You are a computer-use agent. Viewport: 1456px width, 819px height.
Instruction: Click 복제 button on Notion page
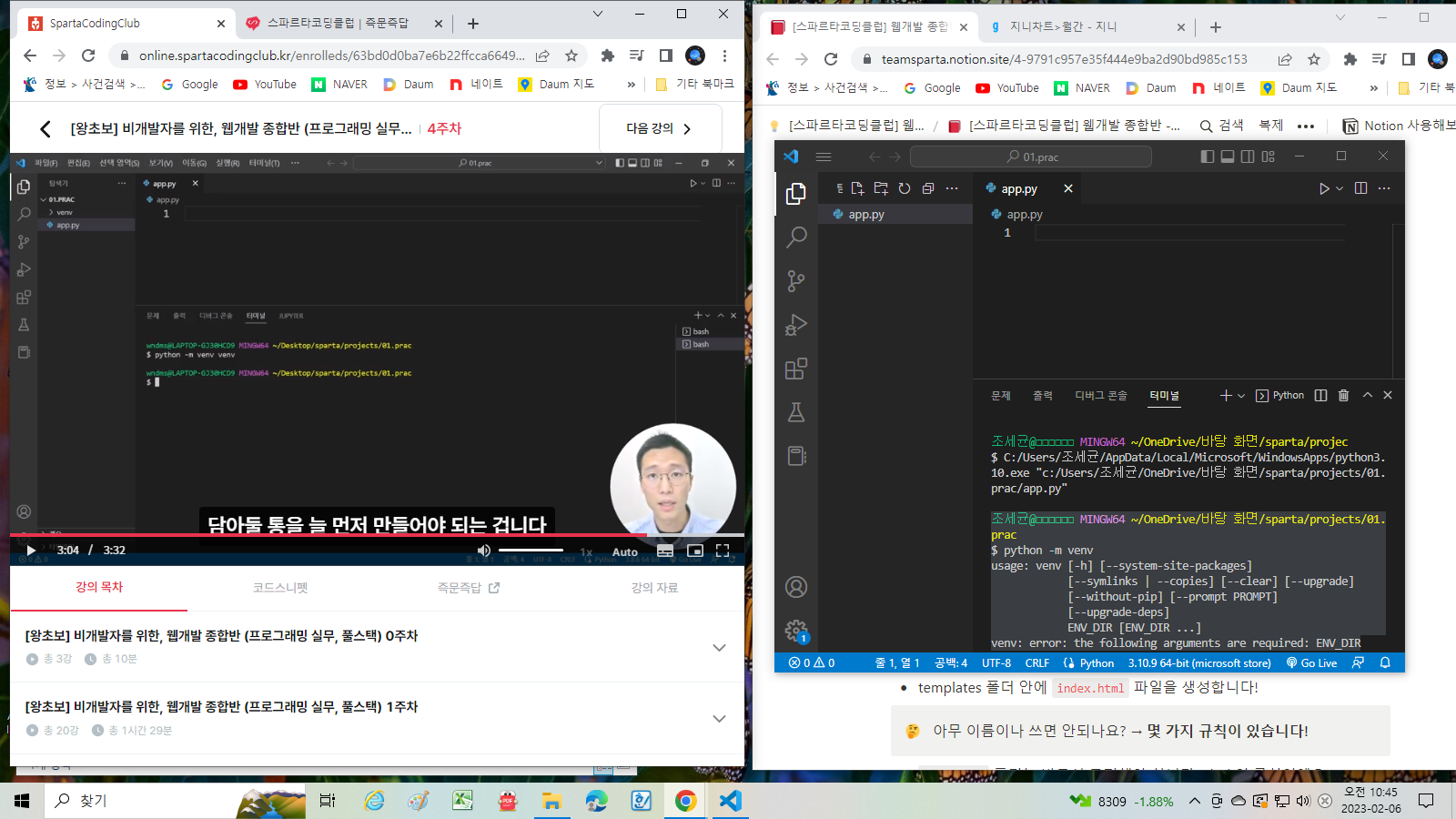tap(1270, 126)
